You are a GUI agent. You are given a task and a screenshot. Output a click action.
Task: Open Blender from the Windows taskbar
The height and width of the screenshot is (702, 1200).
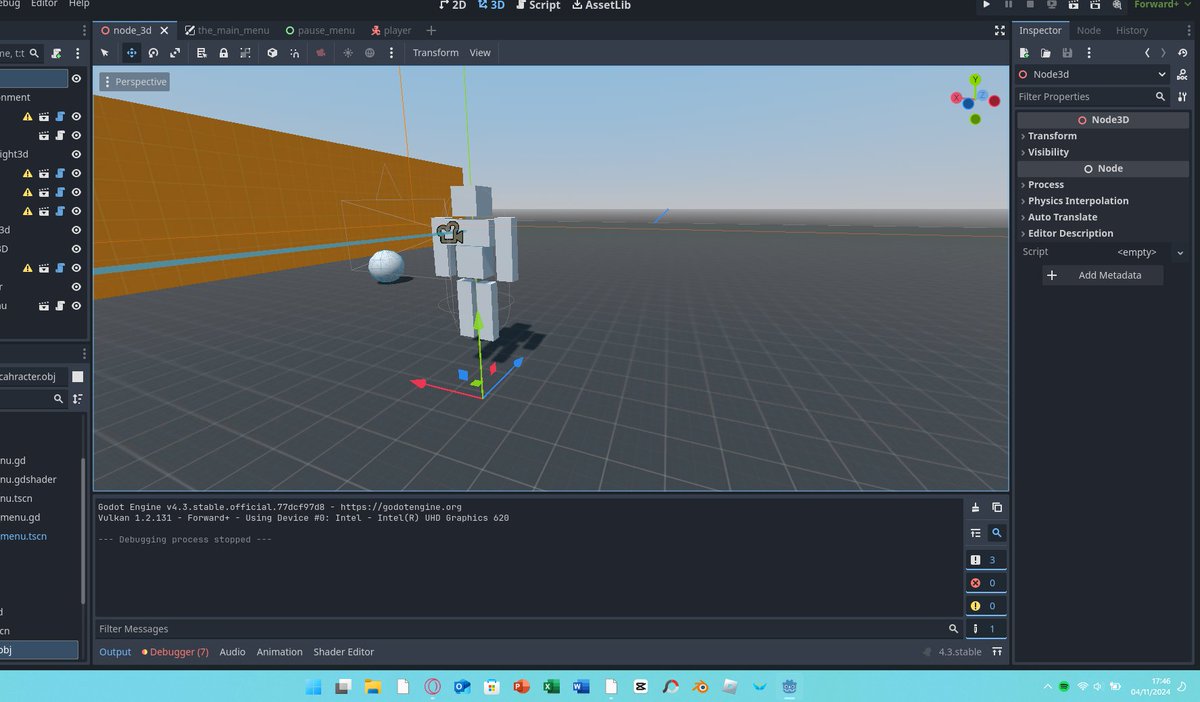click(700, 687)
